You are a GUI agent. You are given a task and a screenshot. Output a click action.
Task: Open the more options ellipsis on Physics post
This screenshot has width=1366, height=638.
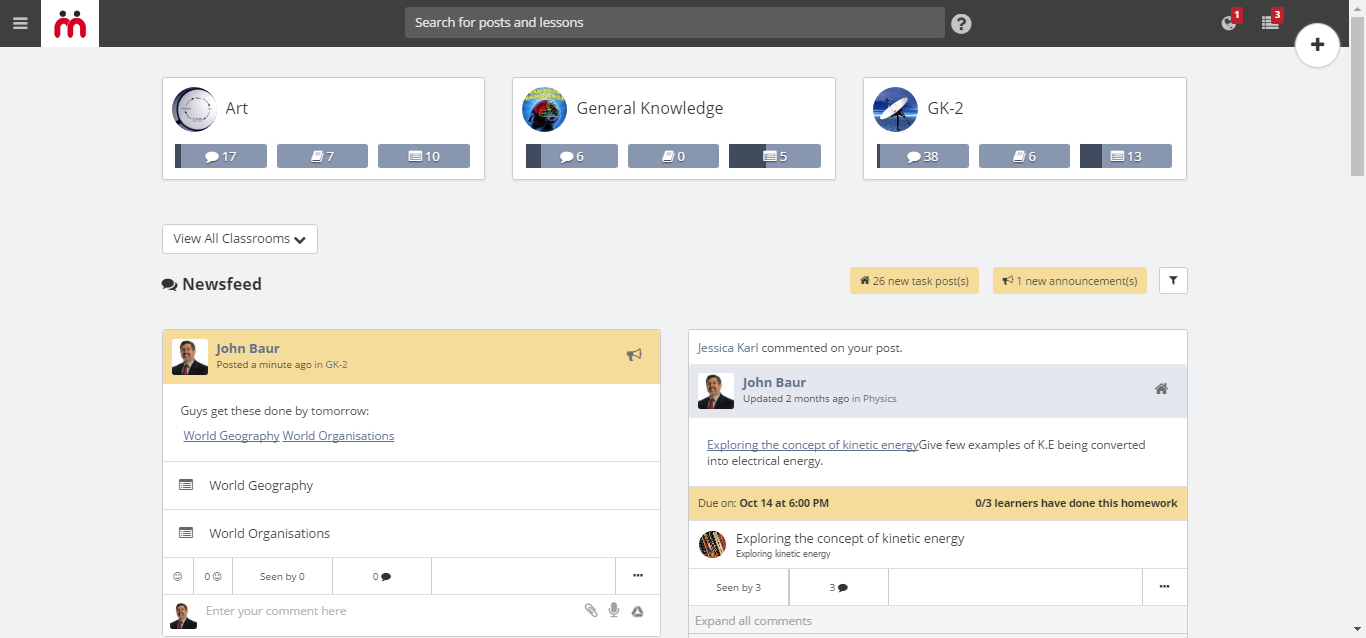point(1165,587)
